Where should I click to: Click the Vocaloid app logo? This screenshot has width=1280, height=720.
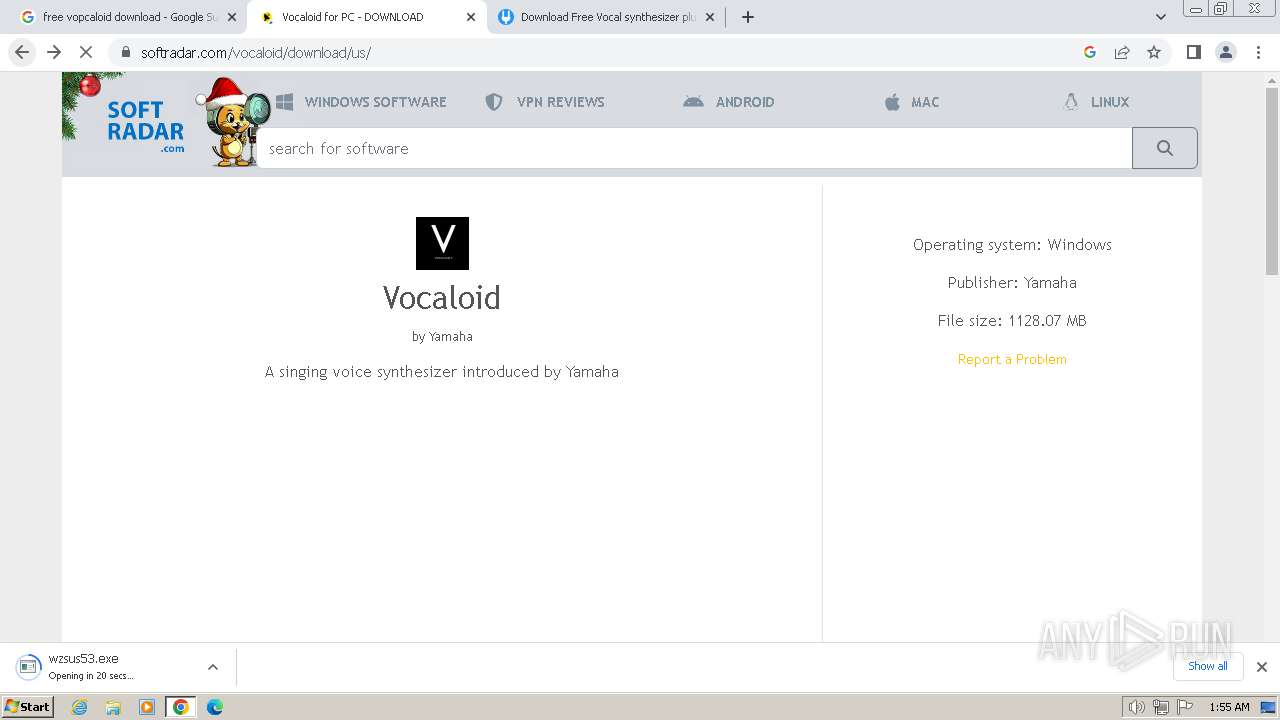click(442, 243)
